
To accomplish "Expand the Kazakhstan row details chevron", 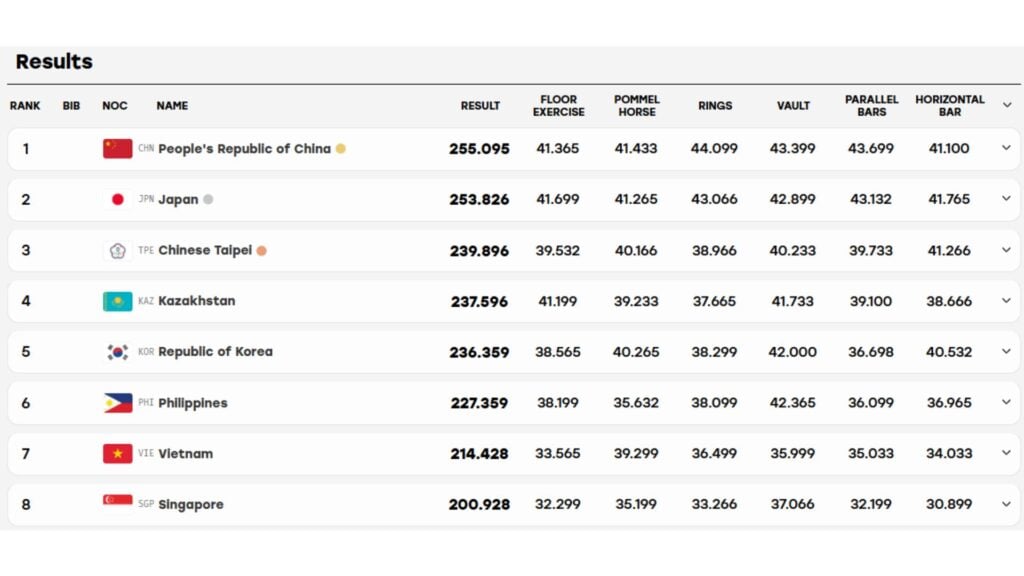I will (x=1006, y=300).
